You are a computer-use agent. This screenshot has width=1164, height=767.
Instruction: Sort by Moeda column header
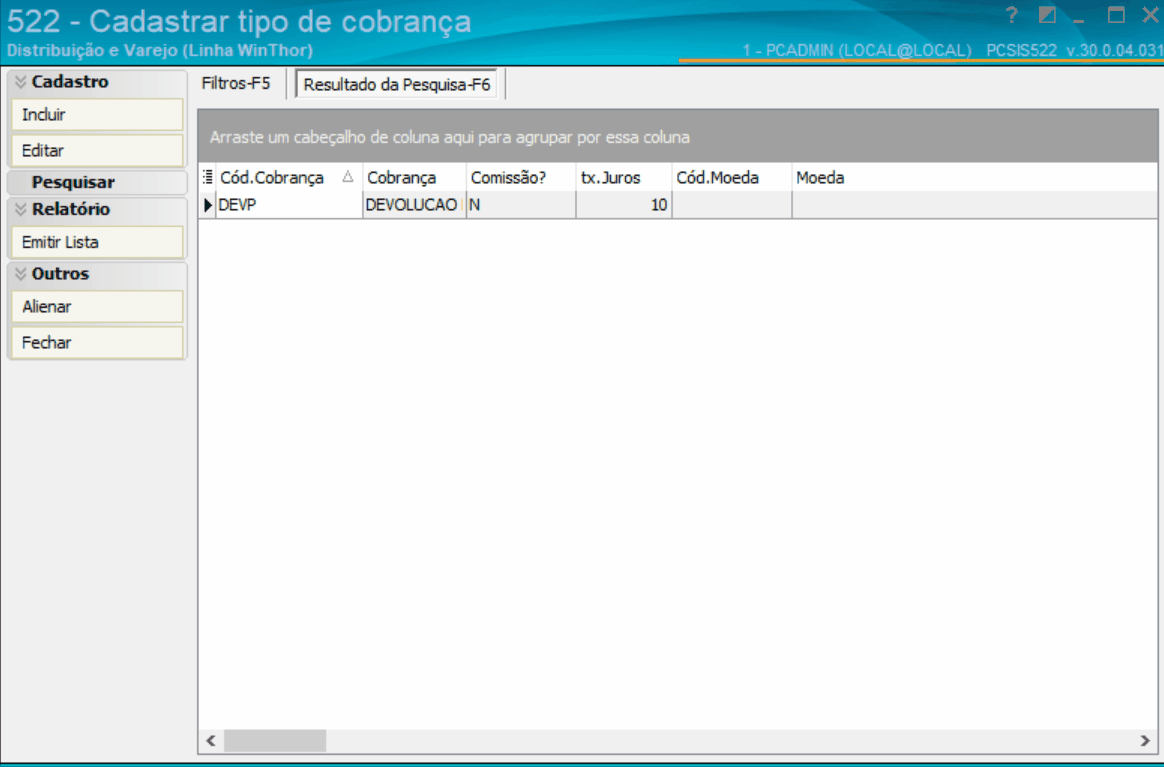[974, 177]
